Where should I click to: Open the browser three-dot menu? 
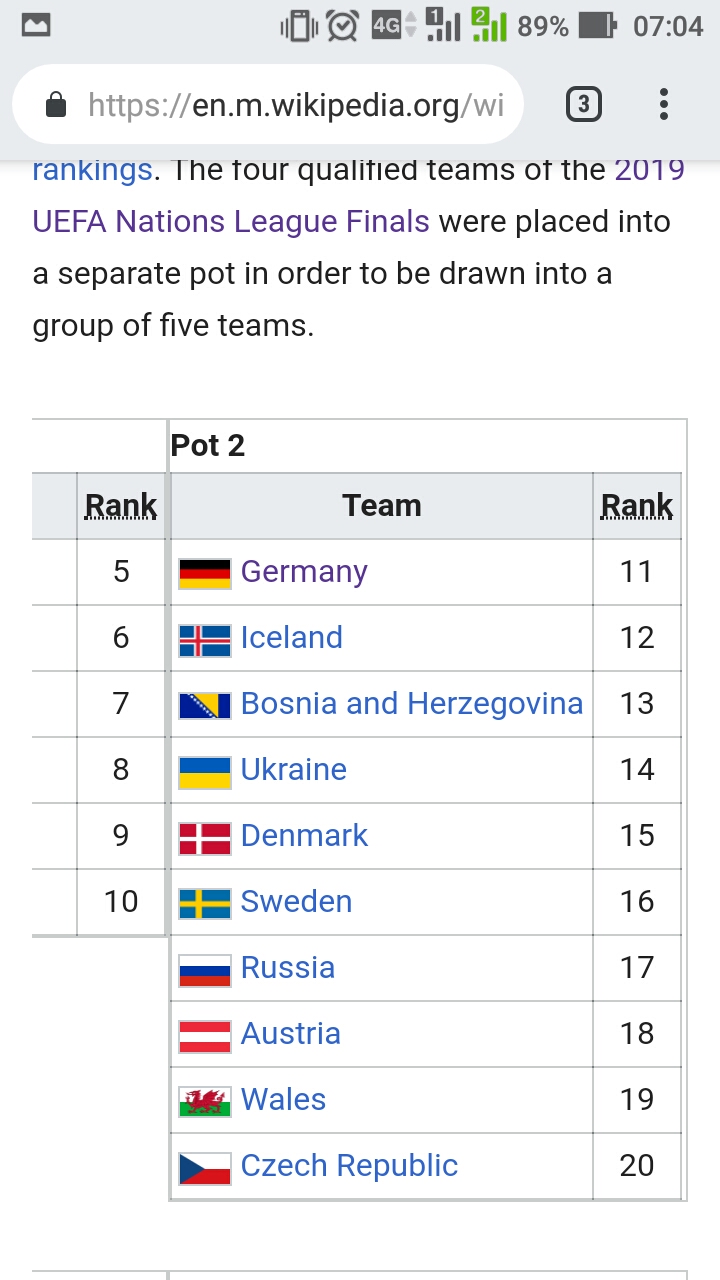point(664,104)
